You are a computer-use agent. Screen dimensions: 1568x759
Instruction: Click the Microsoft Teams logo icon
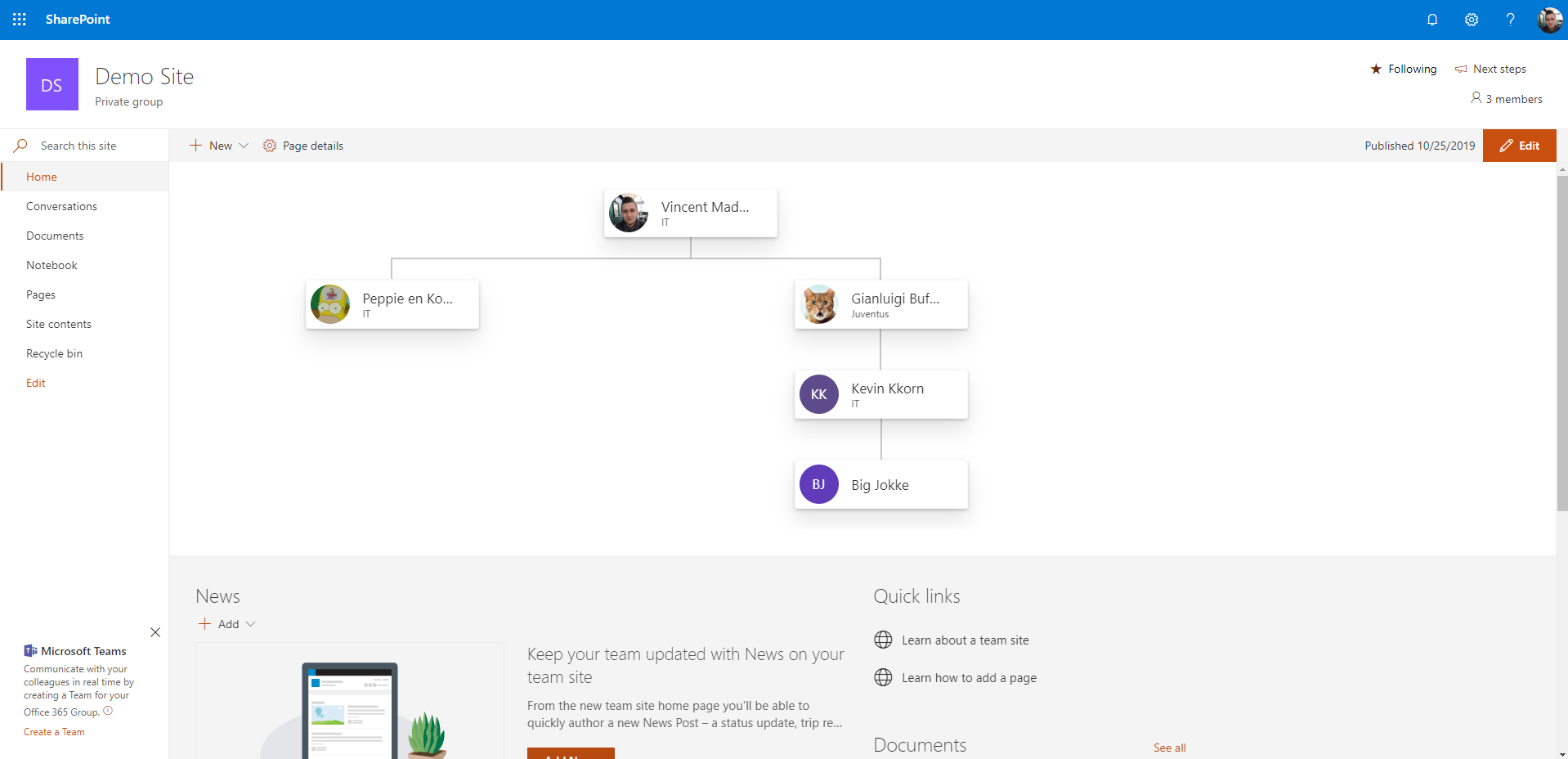[31, 651]
